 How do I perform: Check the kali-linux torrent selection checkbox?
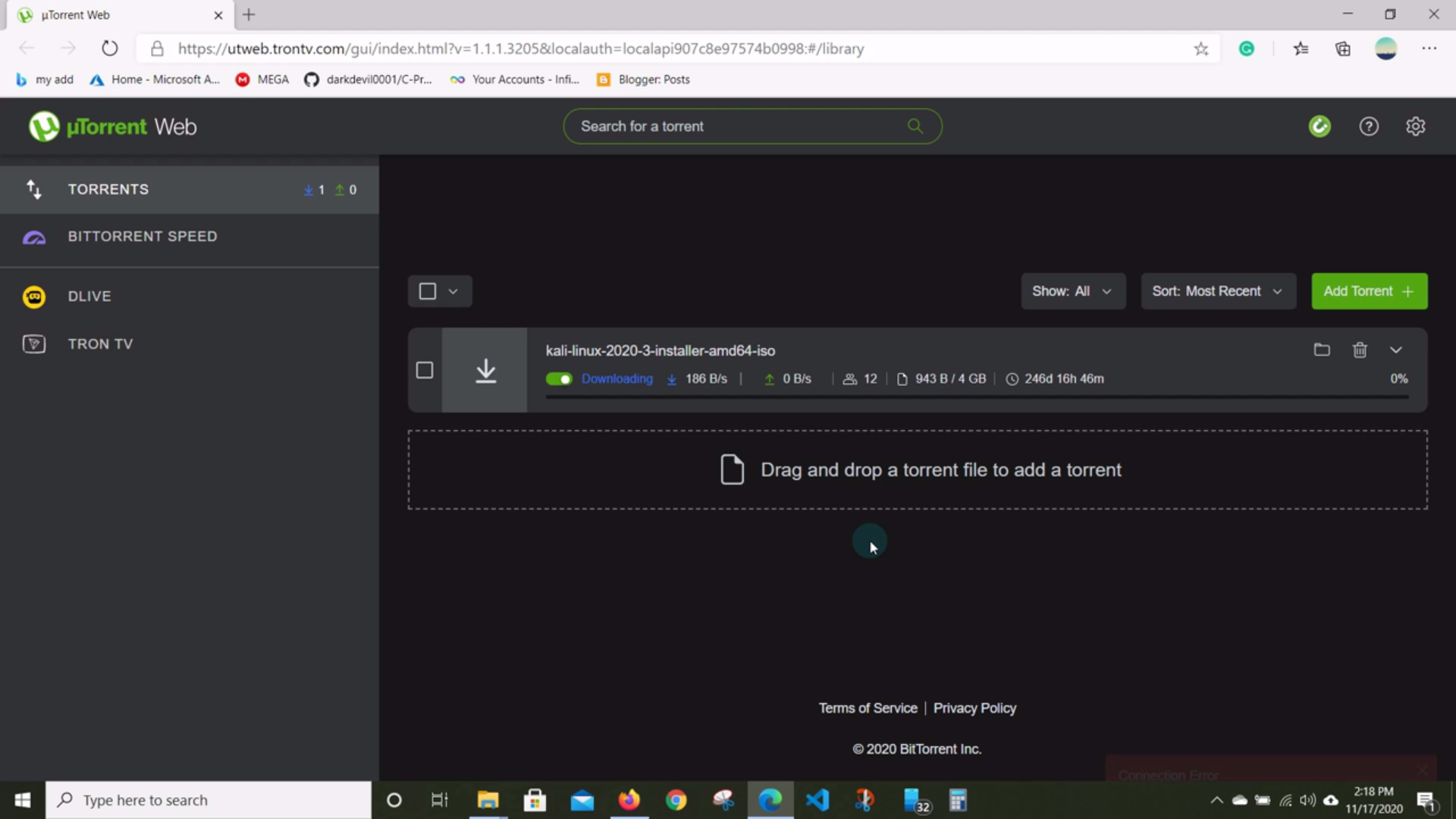tap(424, 370)
